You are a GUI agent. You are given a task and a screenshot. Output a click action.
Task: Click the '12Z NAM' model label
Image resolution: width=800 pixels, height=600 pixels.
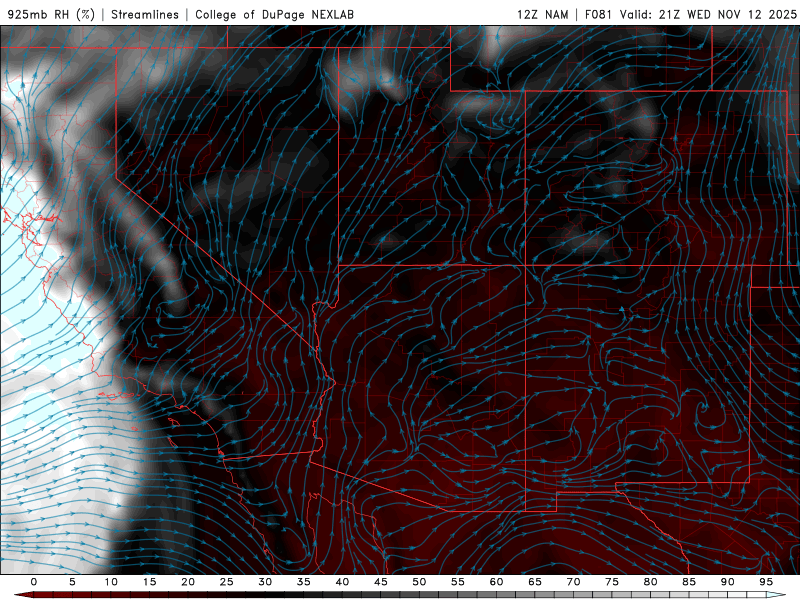(x=542, y=15)
